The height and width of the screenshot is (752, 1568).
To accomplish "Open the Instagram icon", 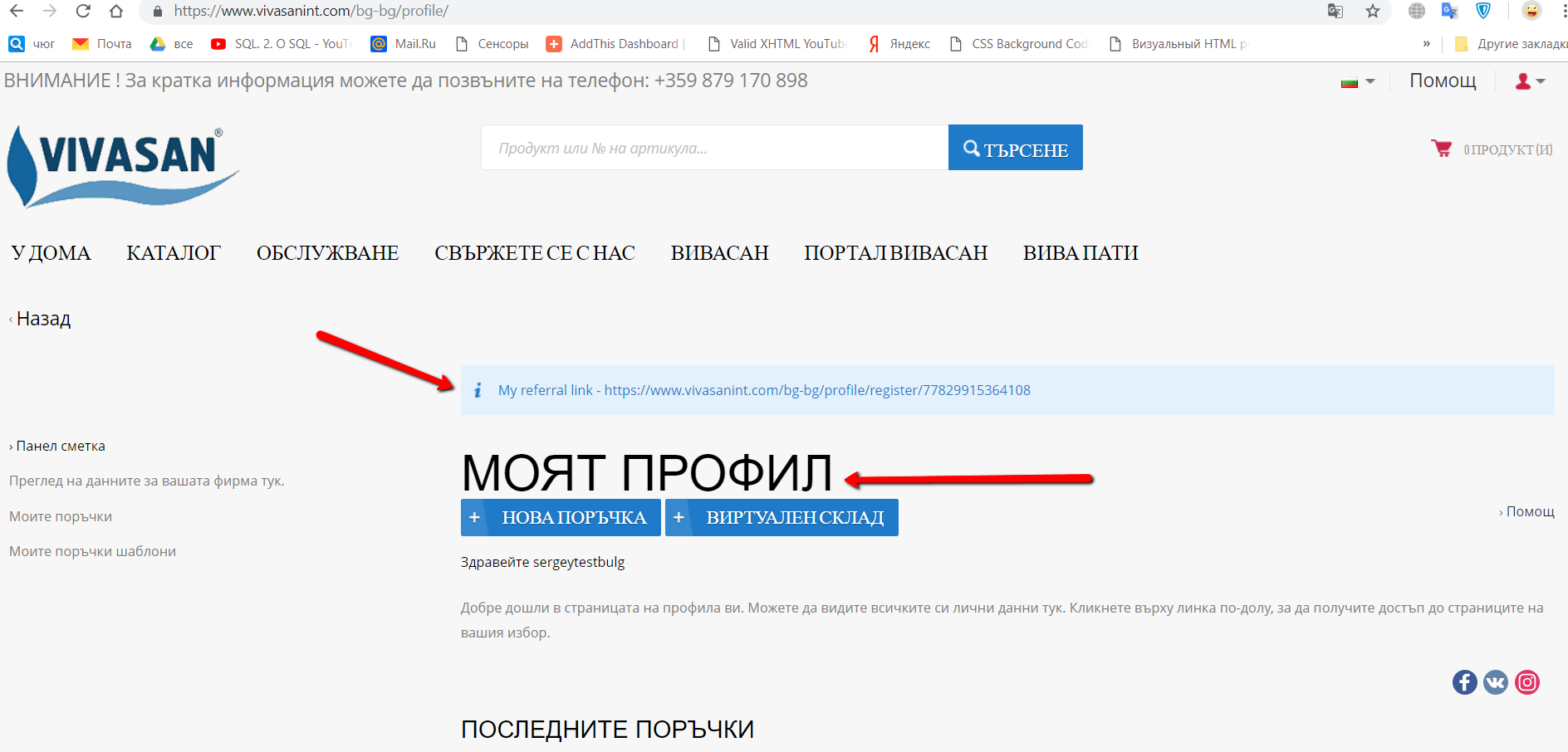I will 1527,682.
